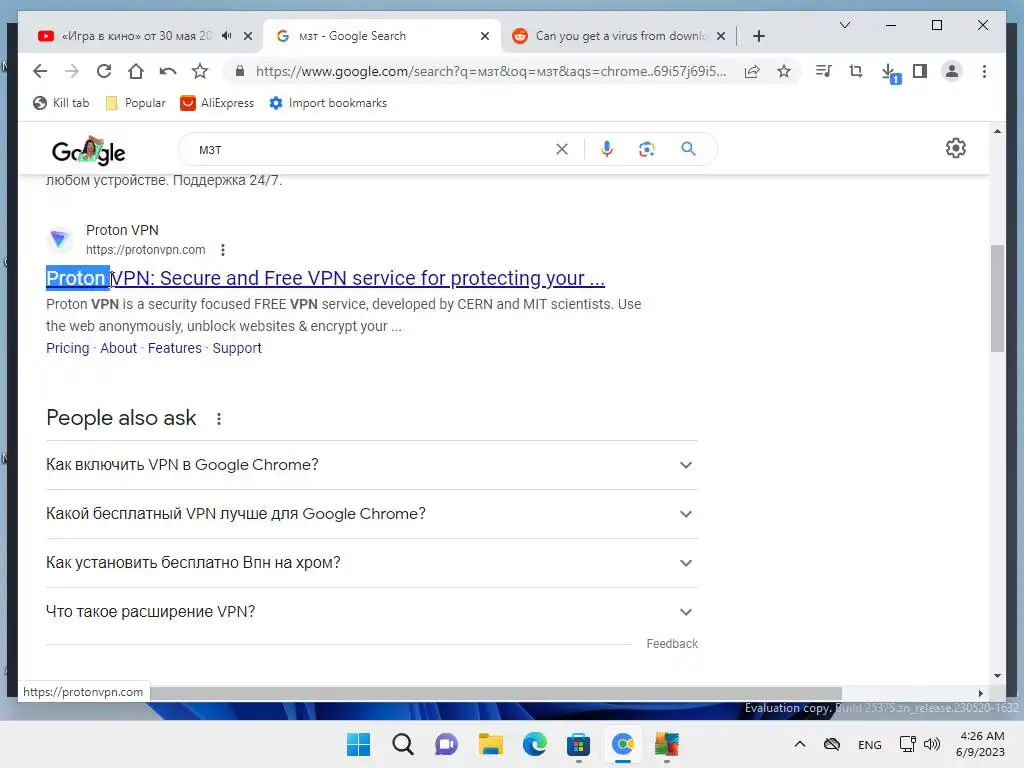Open the downloads icon with badge
Viewport: 1024px width, 768px height.
889,72
